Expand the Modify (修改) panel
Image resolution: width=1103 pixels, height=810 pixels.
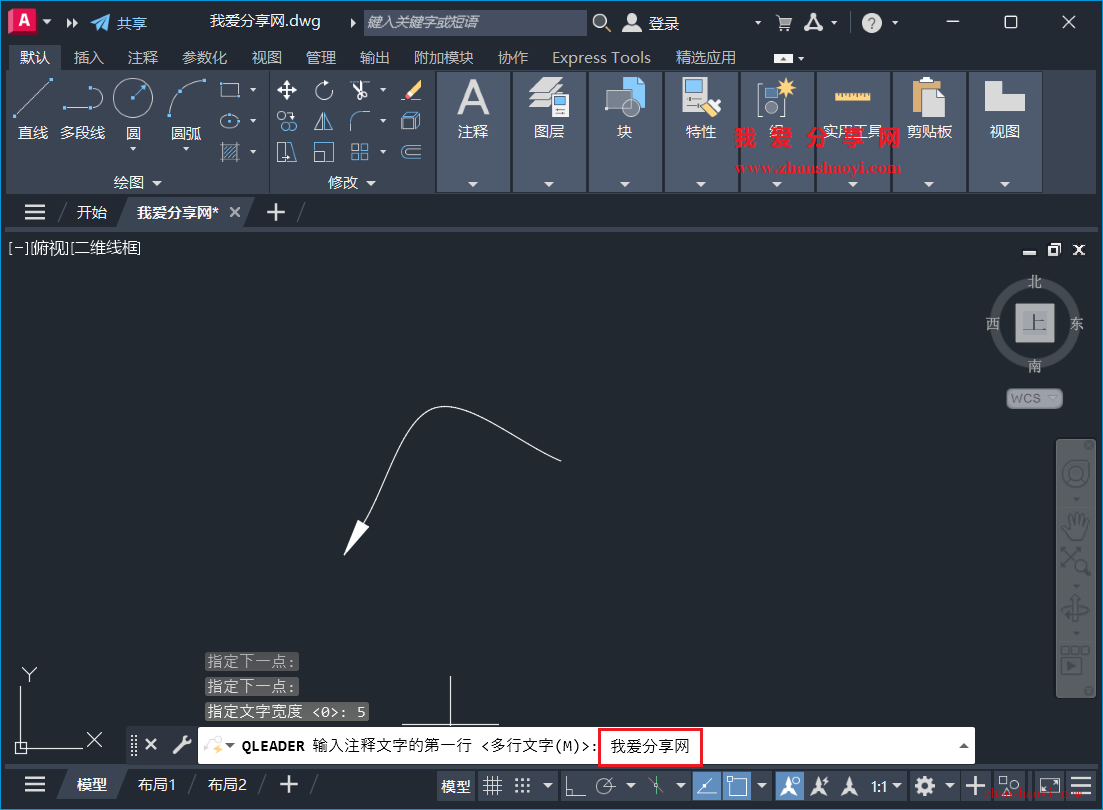tap(352, 182)
